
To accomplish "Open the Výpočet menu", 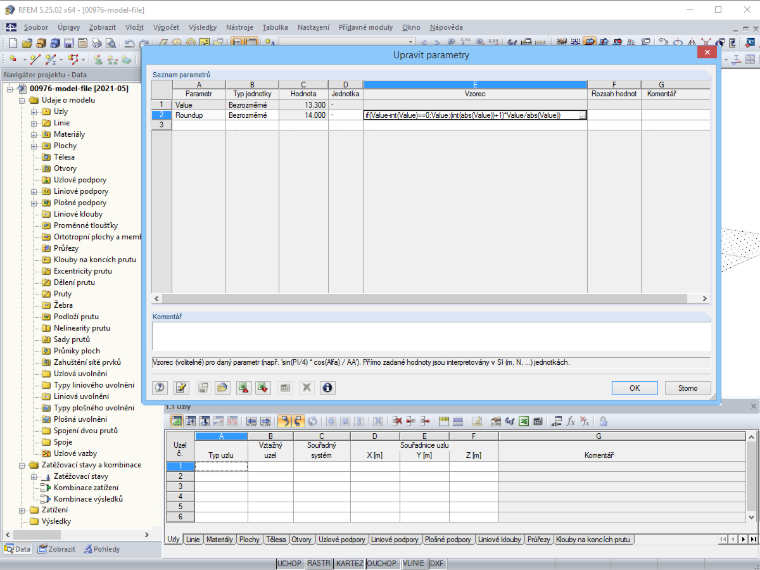I will point(166,28).
